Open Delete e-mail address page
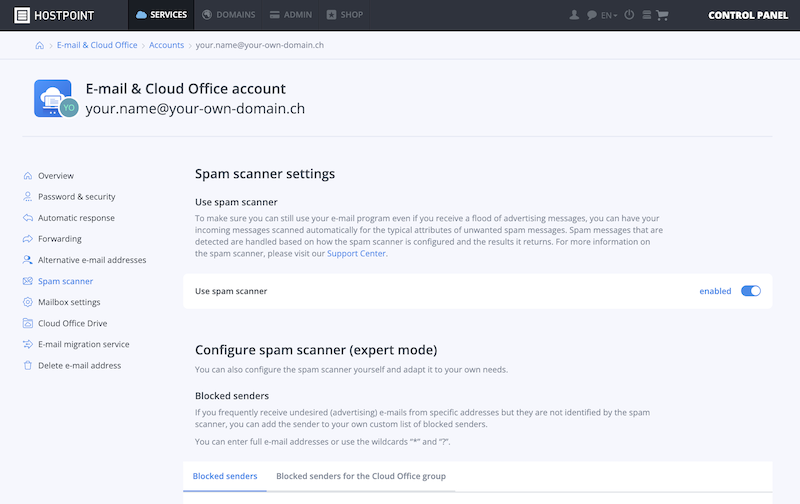 pyautogui.click(x=79, y=365)
